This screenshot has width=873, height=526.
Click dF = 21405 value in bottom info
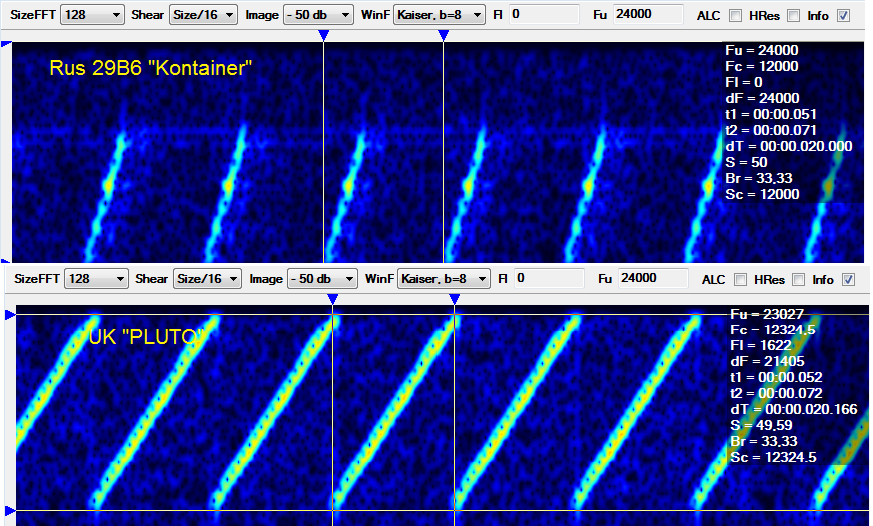tap(767, 361)
